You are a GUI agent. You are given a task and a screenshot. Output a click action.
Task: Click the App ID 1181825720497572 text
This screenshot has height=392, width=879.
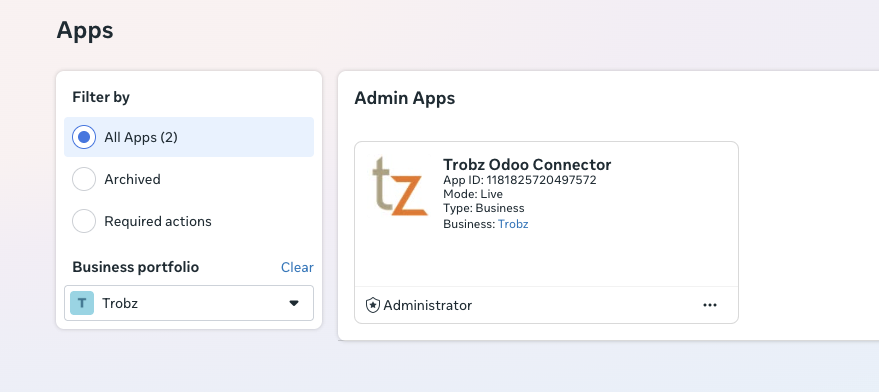click(x=520, y=180)
